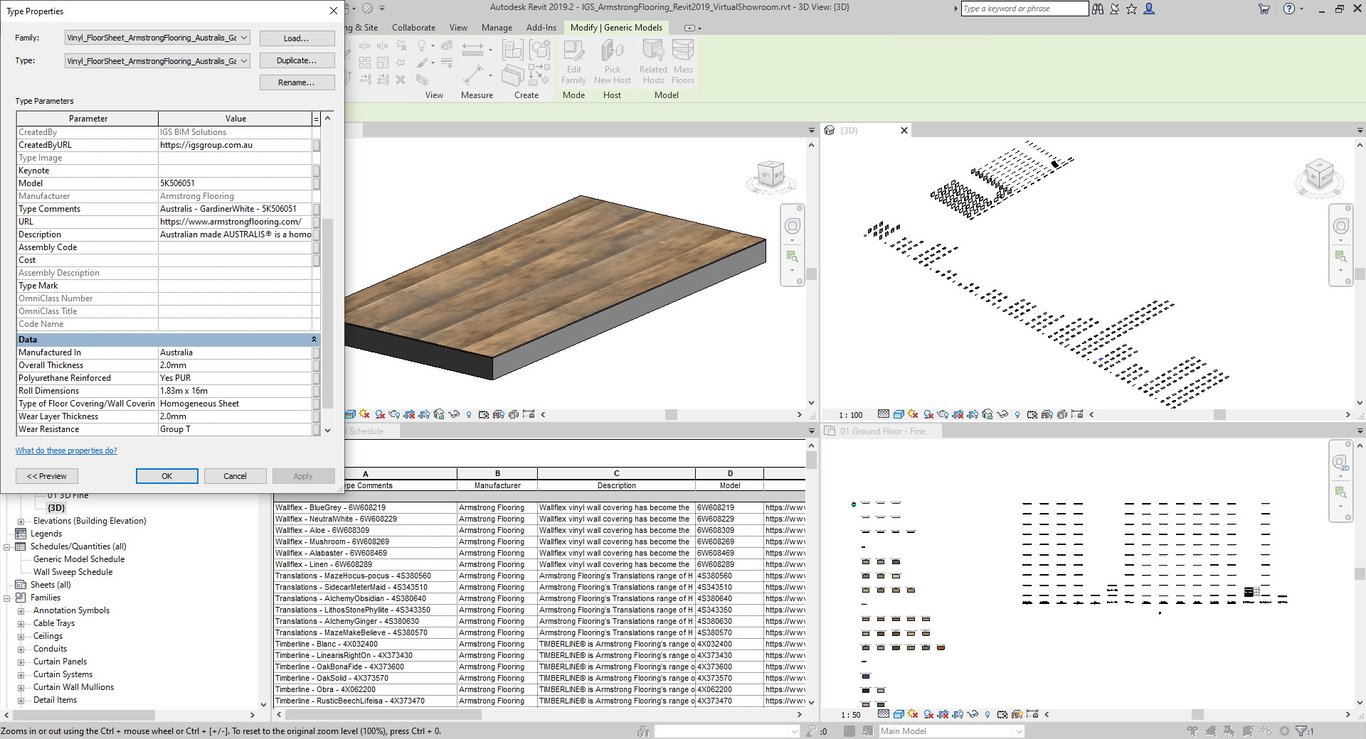1366x739 pixels.
Task: Click the What do these properties do link
Action: point(66,450)
